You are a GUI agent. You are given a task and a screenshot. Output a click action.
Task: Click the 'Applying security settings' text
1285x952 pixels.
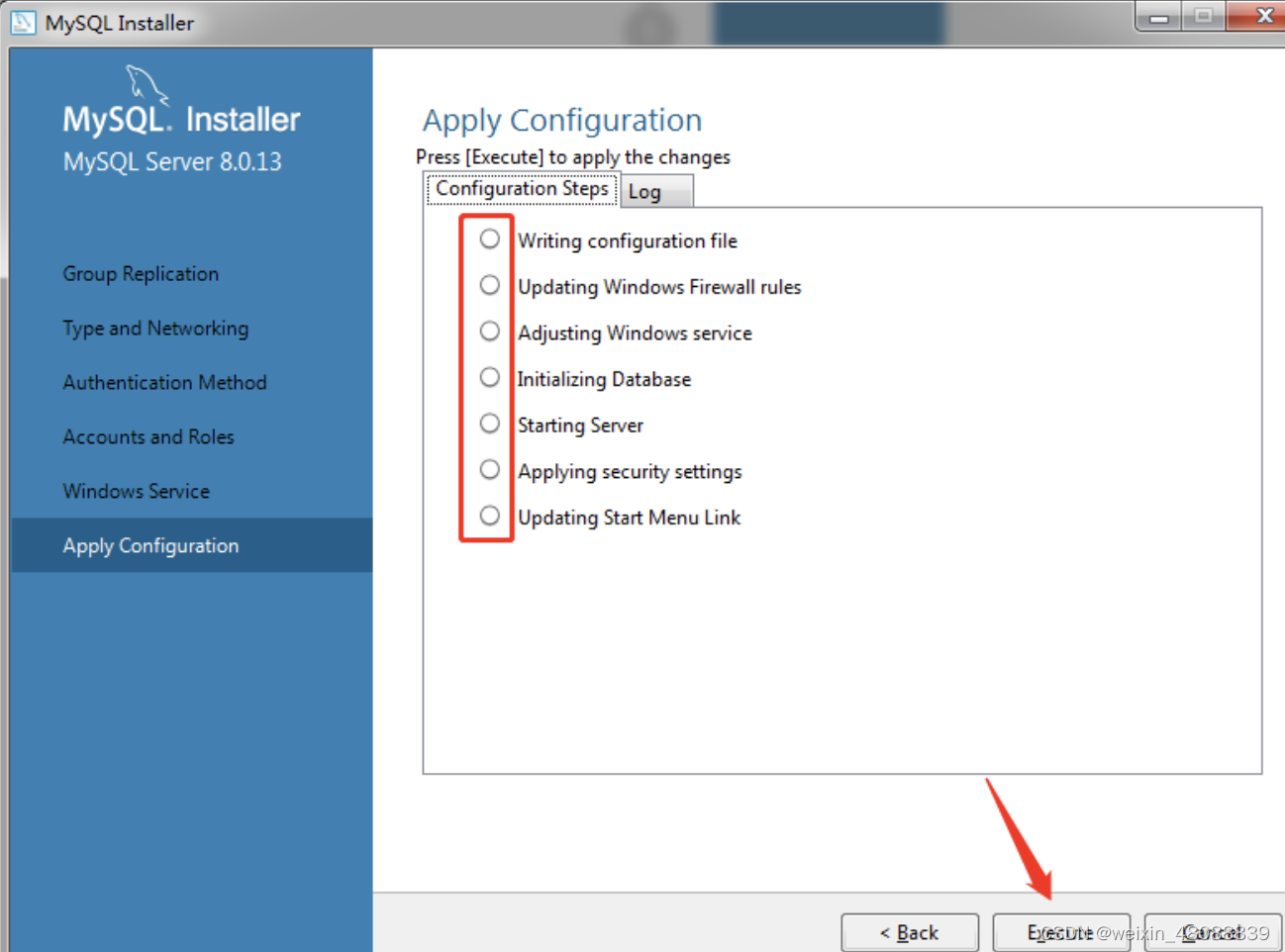(x=630, y=471)
